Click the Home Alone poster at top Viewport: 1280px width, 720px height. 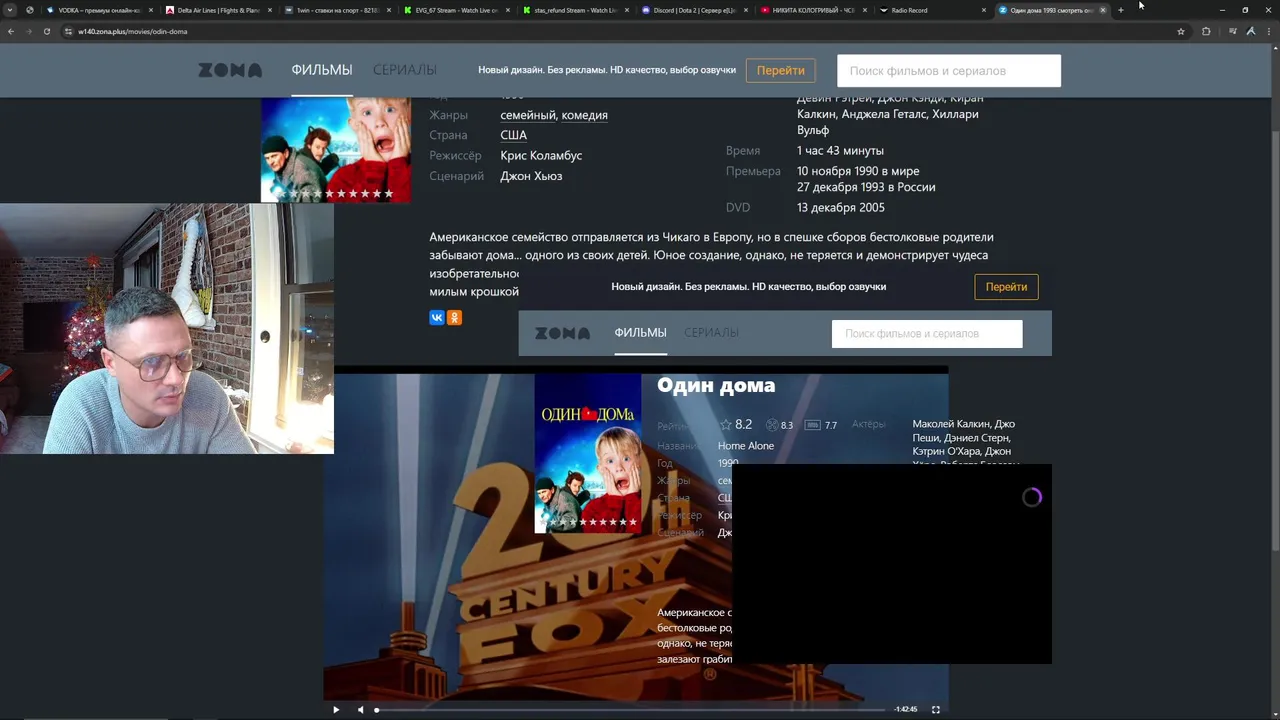click(336, 150)
